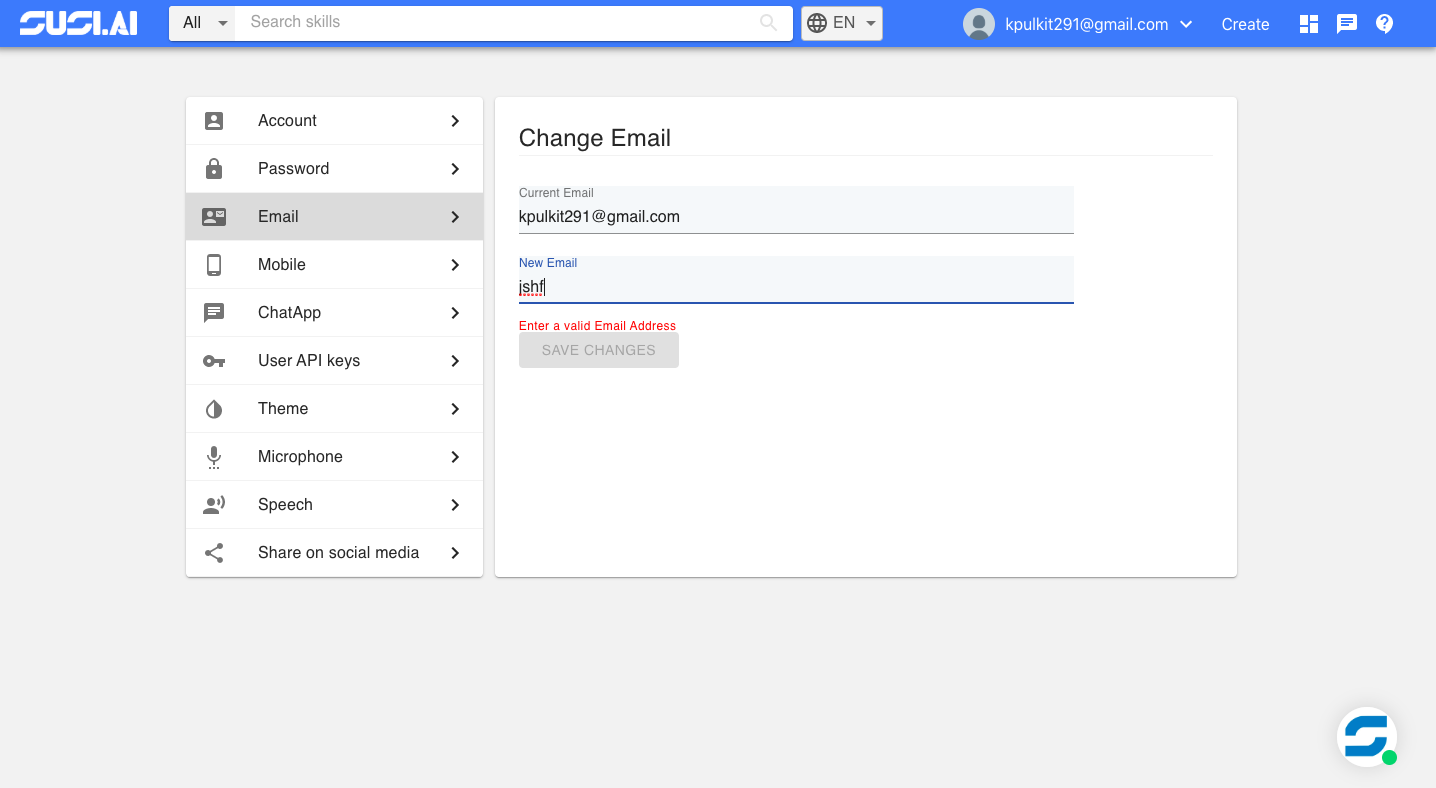Click the Theme droplet icon
Image resolution: width=1436 pixels, height=788 pixels.
point(214,408)
